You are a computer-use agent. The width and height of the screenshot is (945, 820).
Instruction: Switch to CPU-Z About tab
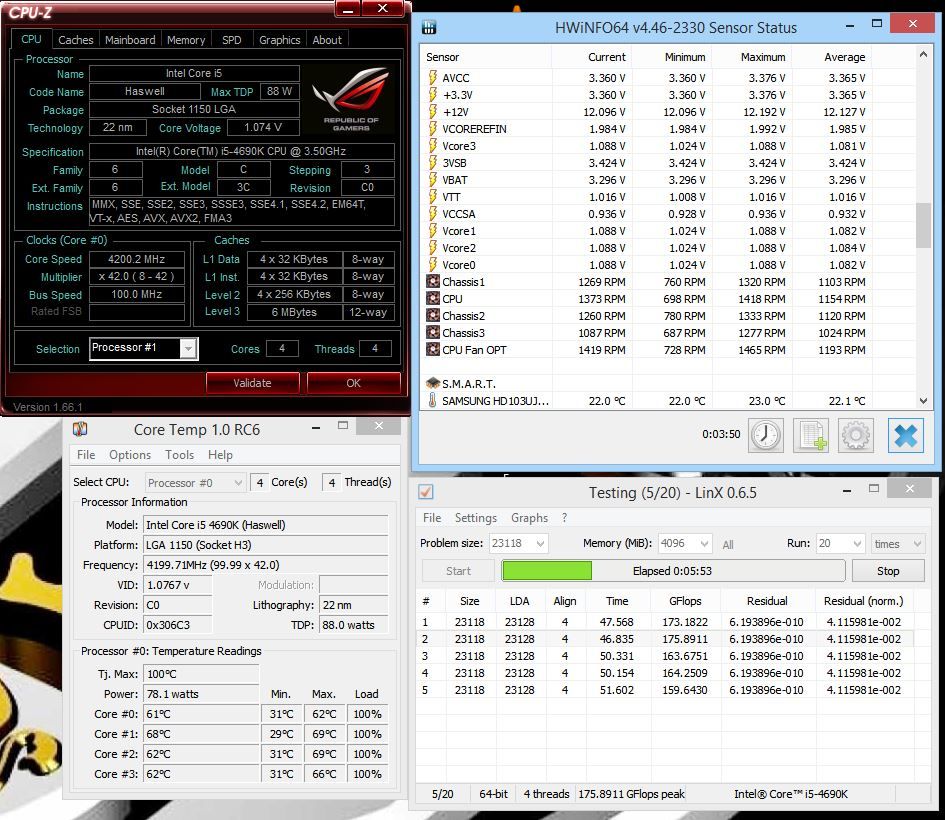point(327,40)
